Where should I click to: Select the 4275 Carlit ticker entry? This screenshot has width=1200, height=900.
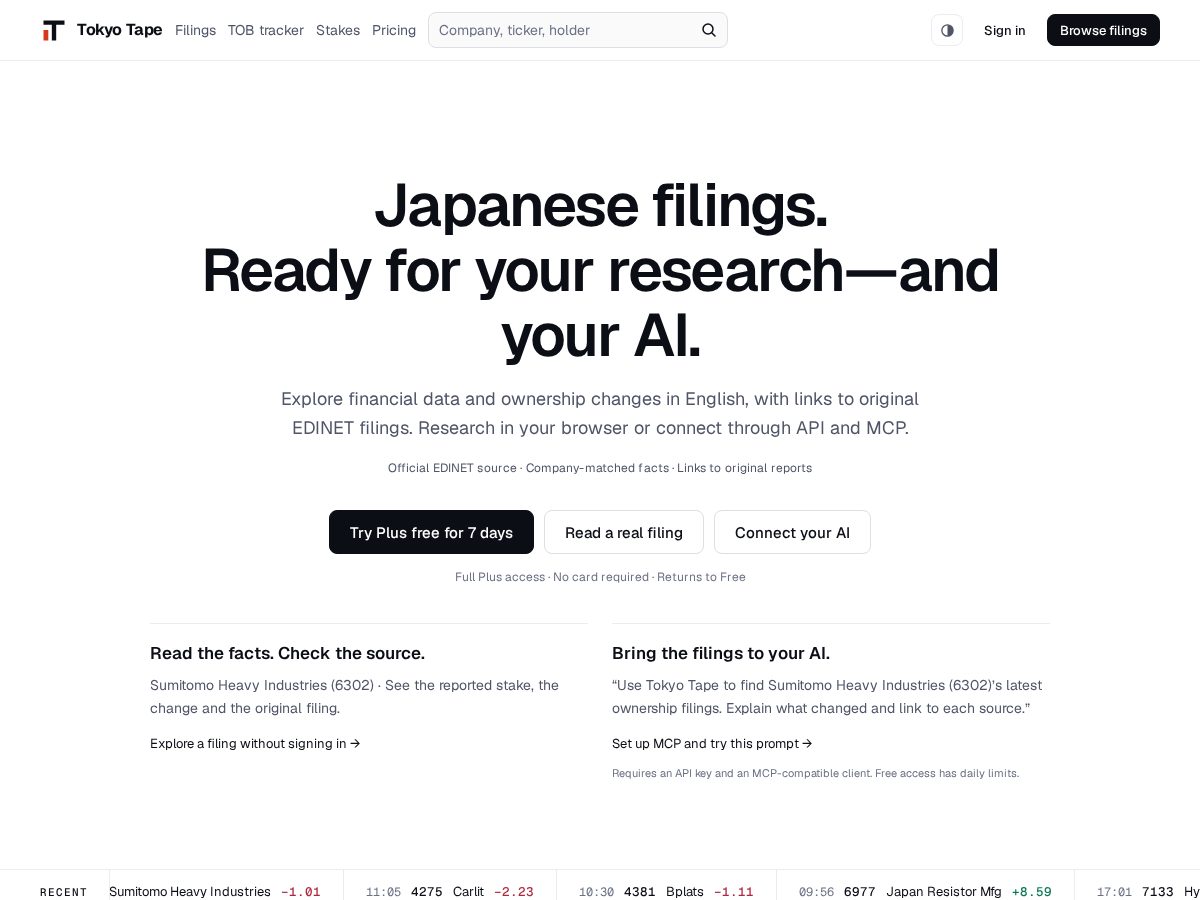449,891
